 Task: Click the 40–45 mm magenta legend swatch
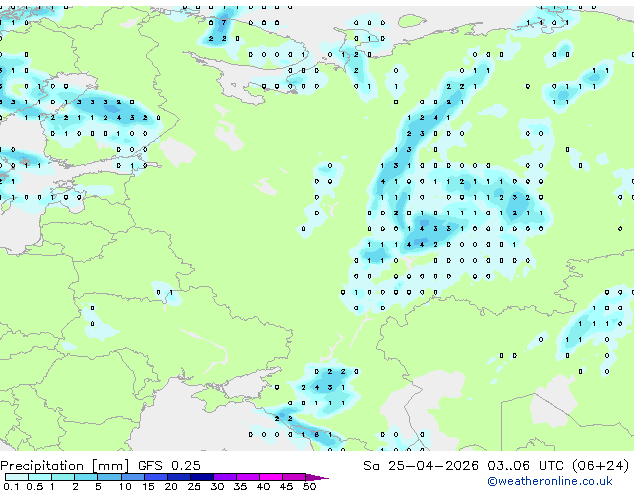pyautogui.click(x=271, y=477)
